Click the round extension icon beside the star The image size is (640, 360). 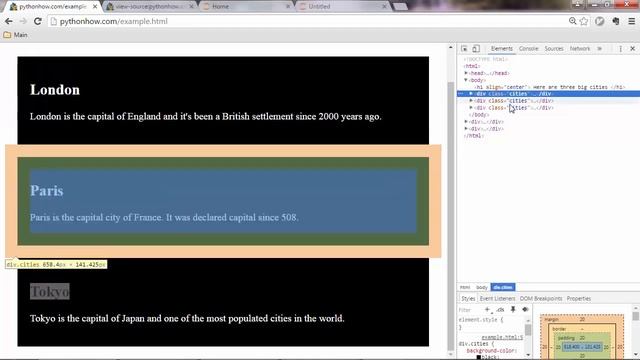tap(600, 21)
